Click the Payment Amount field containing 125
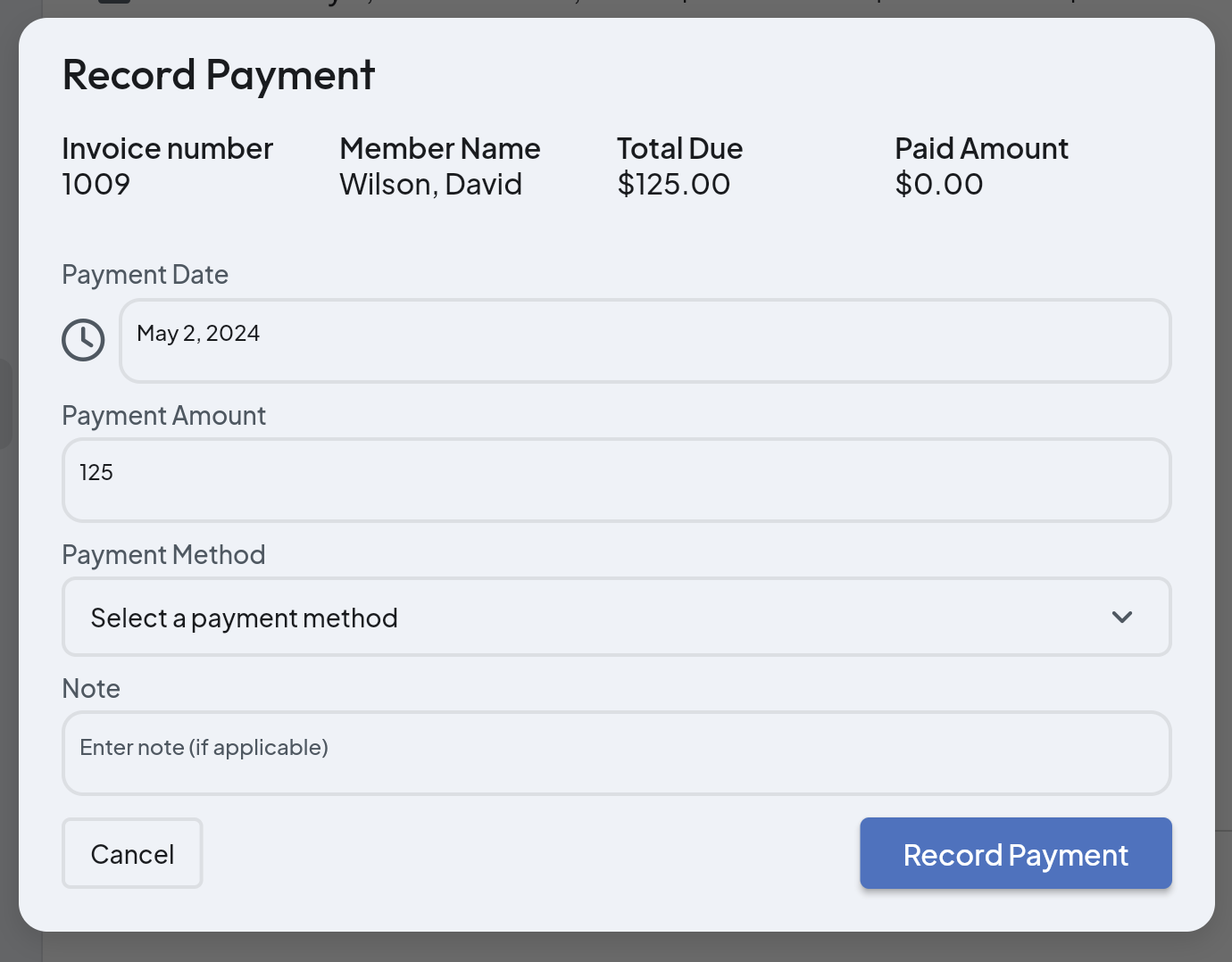This screenshot has height=962, width=1232. 616,479
